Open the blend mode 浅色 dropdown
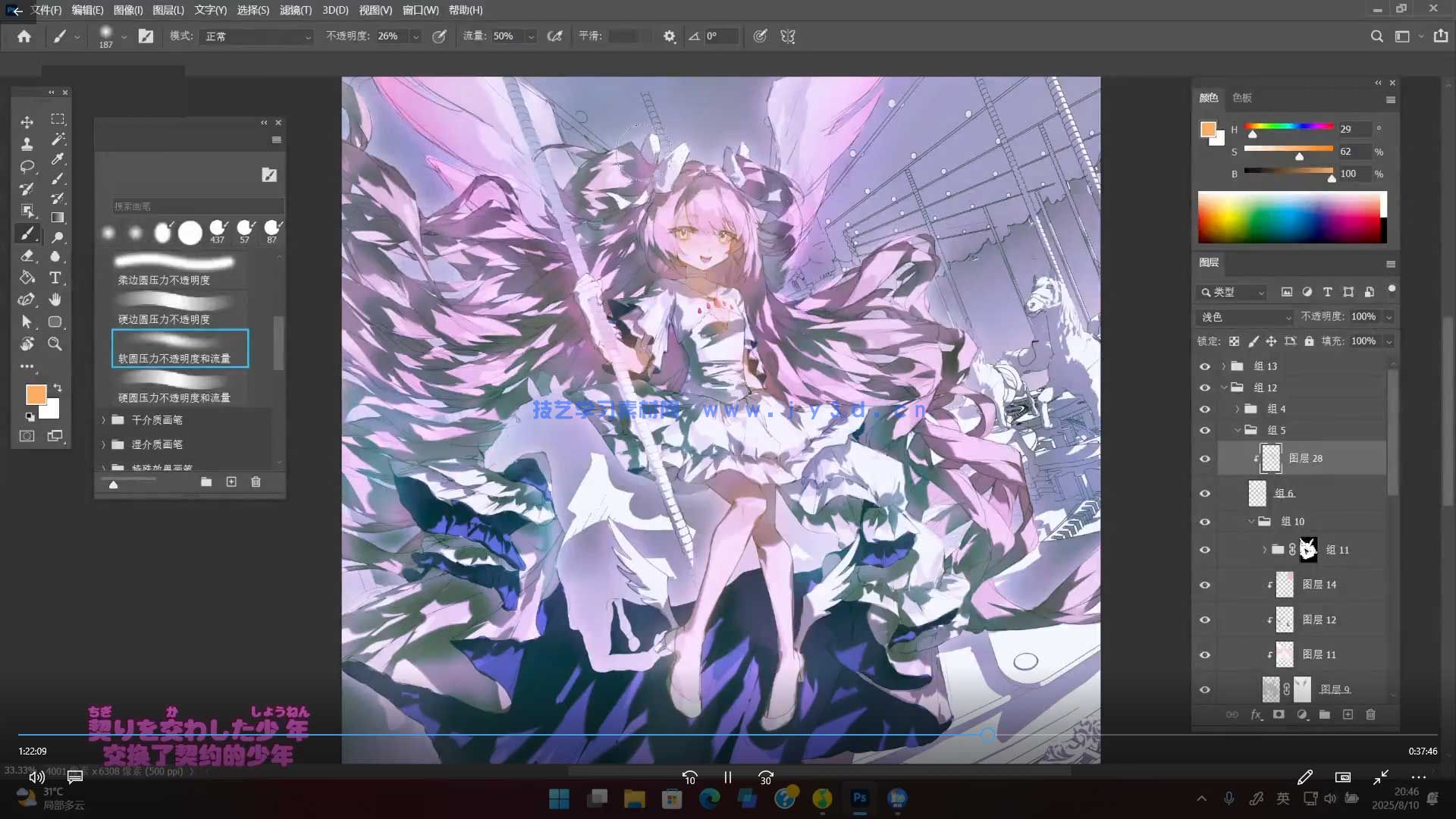 click(1245, 317)
